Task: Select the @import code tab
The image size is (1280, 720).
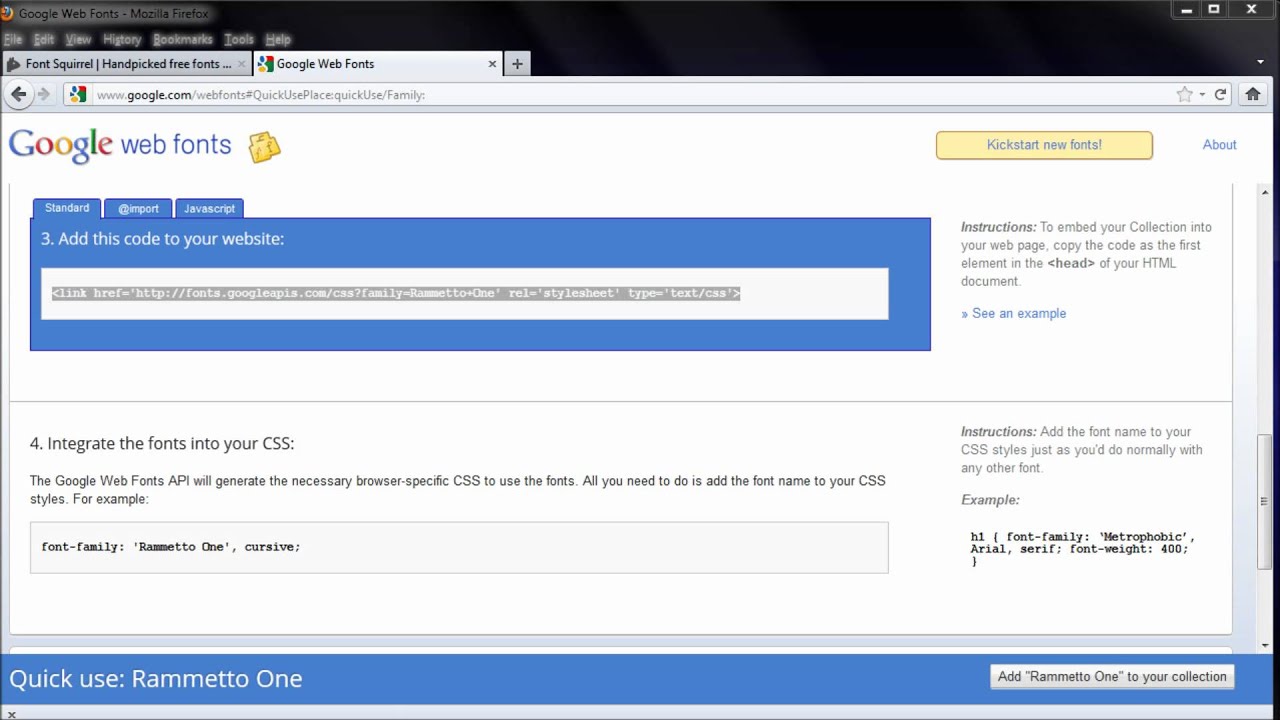Action: click(138, 208)
